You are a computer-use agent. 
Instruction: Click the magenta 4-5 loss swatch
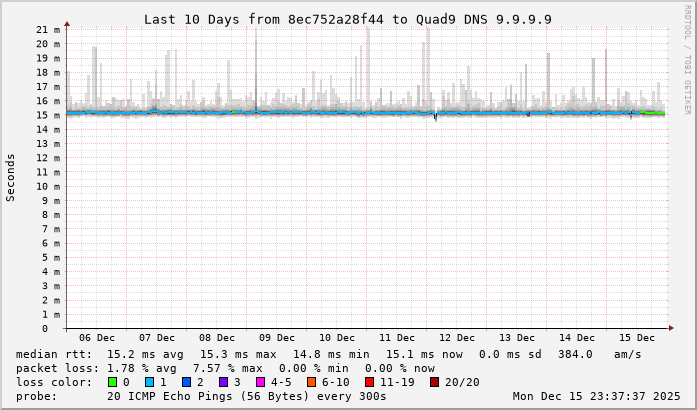260,382
